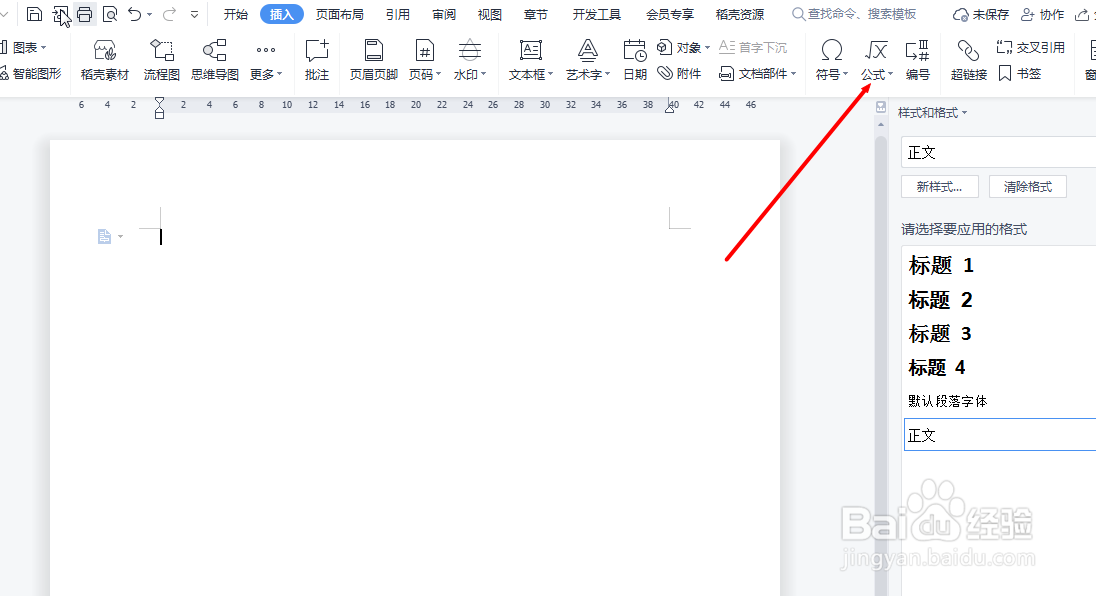This screenshot has height=596, width=1096.
Task: Insert 书签 bookmark
Action: click(x=1020, y=73)
